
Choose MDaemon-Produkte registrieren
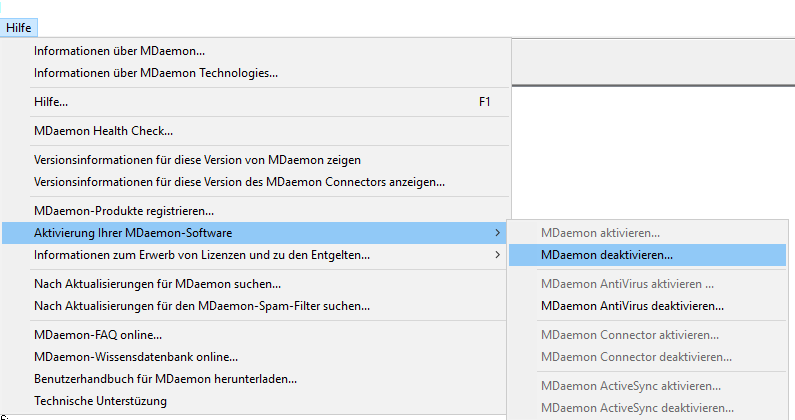(124, 211)
